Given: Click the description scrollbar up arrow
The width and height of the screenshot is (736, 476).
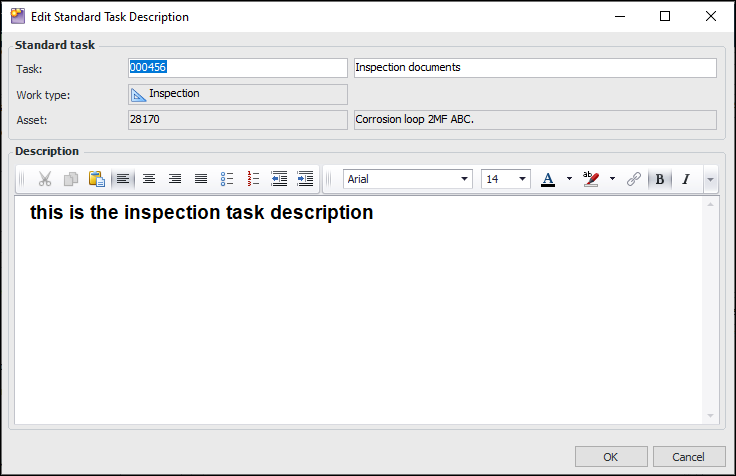Looking at the screenshot, I should 711,204.
